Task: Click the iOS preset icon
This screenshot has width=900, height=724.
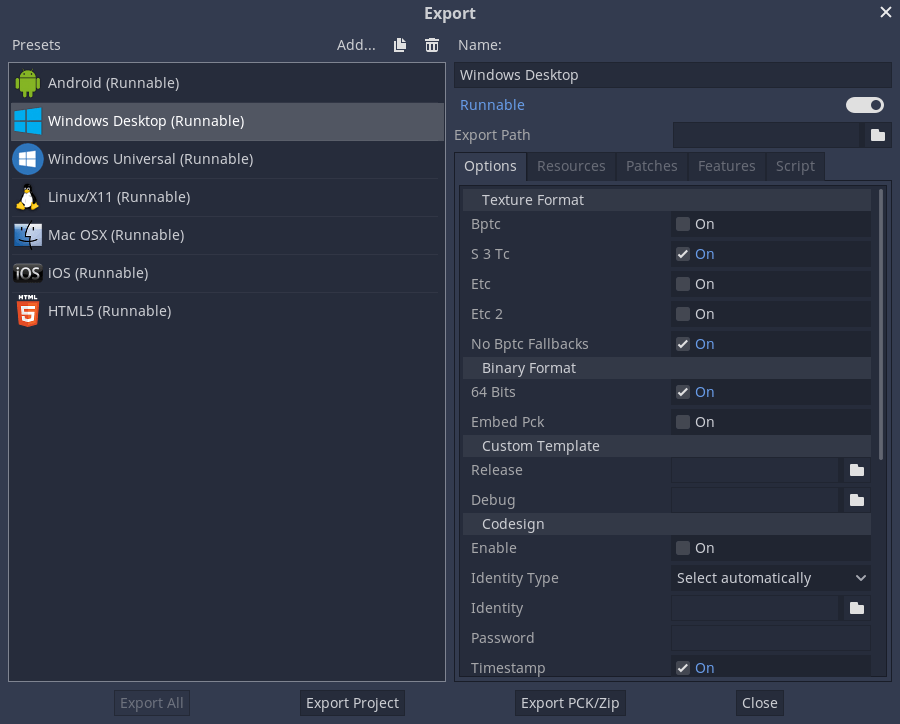Action: pyautogui.click(x=28, y=273)
